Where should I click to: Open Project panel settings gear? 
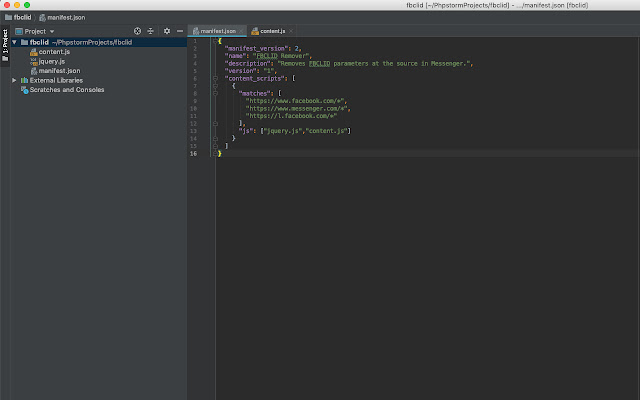(x=167, y=31)
